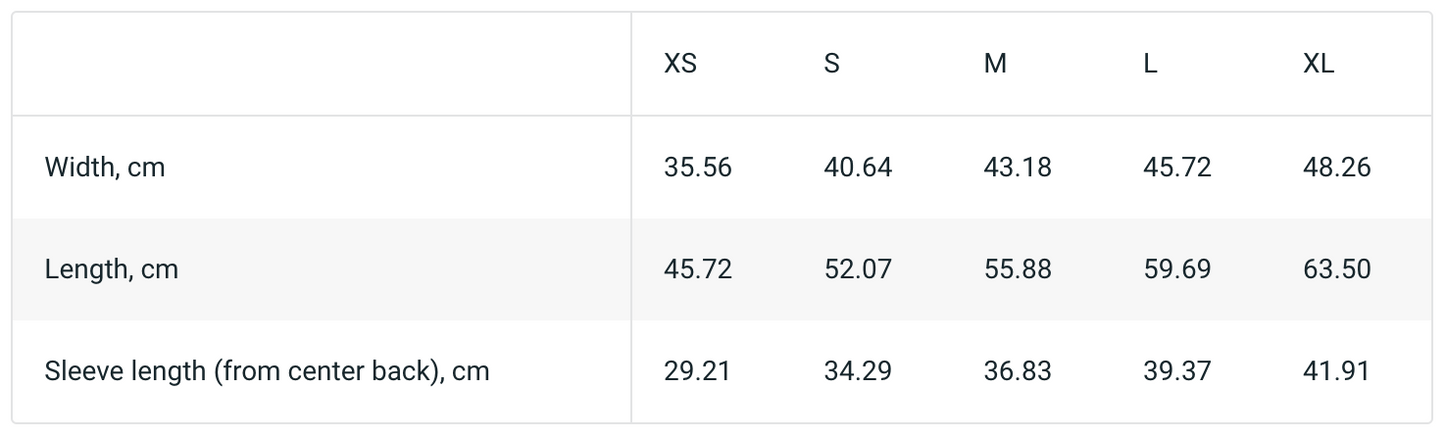The width and height of the screenshot is (1445, 437).
Task: Select the "Length, cm" row label
Action: coord(111,269)
